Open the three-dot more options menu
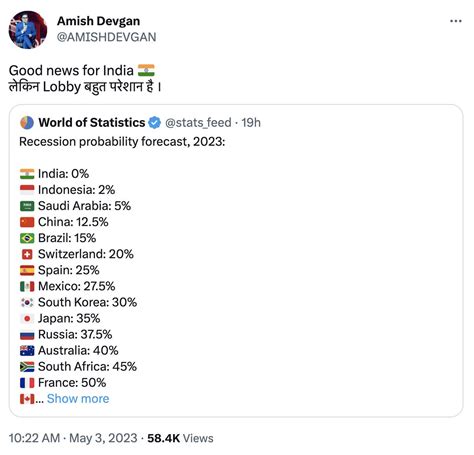The image size is (474, 455). (455, 21)
